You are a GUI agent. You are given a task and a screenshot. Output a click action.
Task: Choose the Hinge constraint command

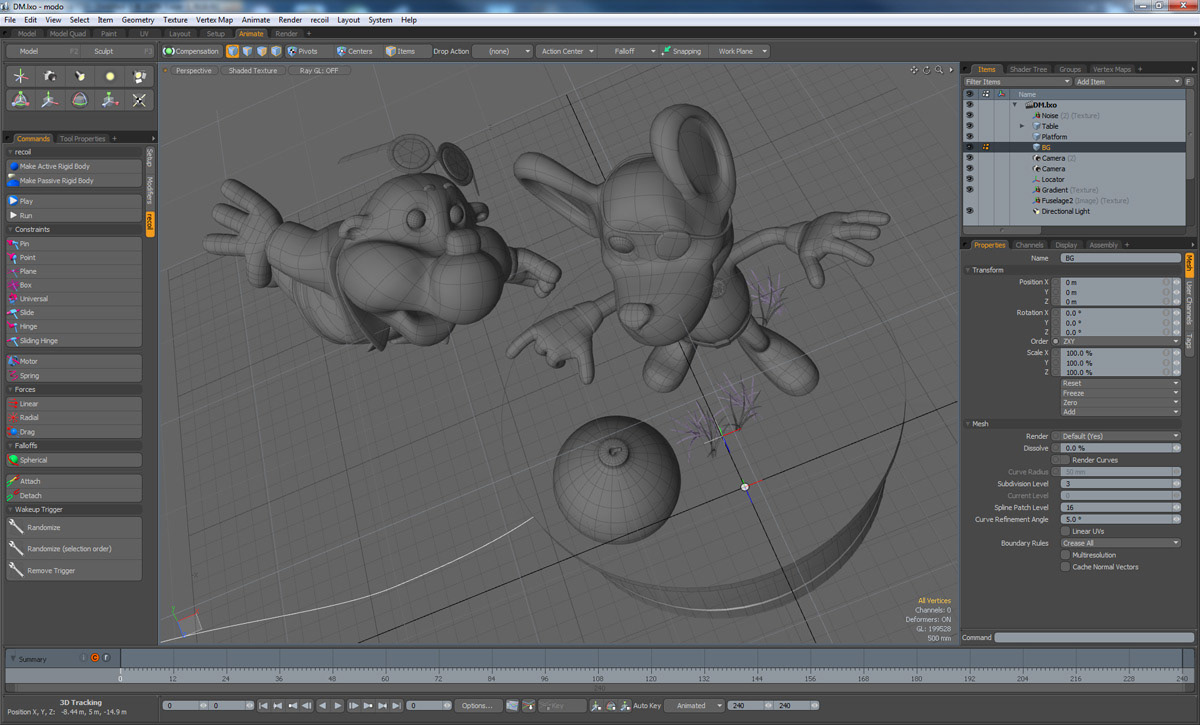(x=28, y=326)
